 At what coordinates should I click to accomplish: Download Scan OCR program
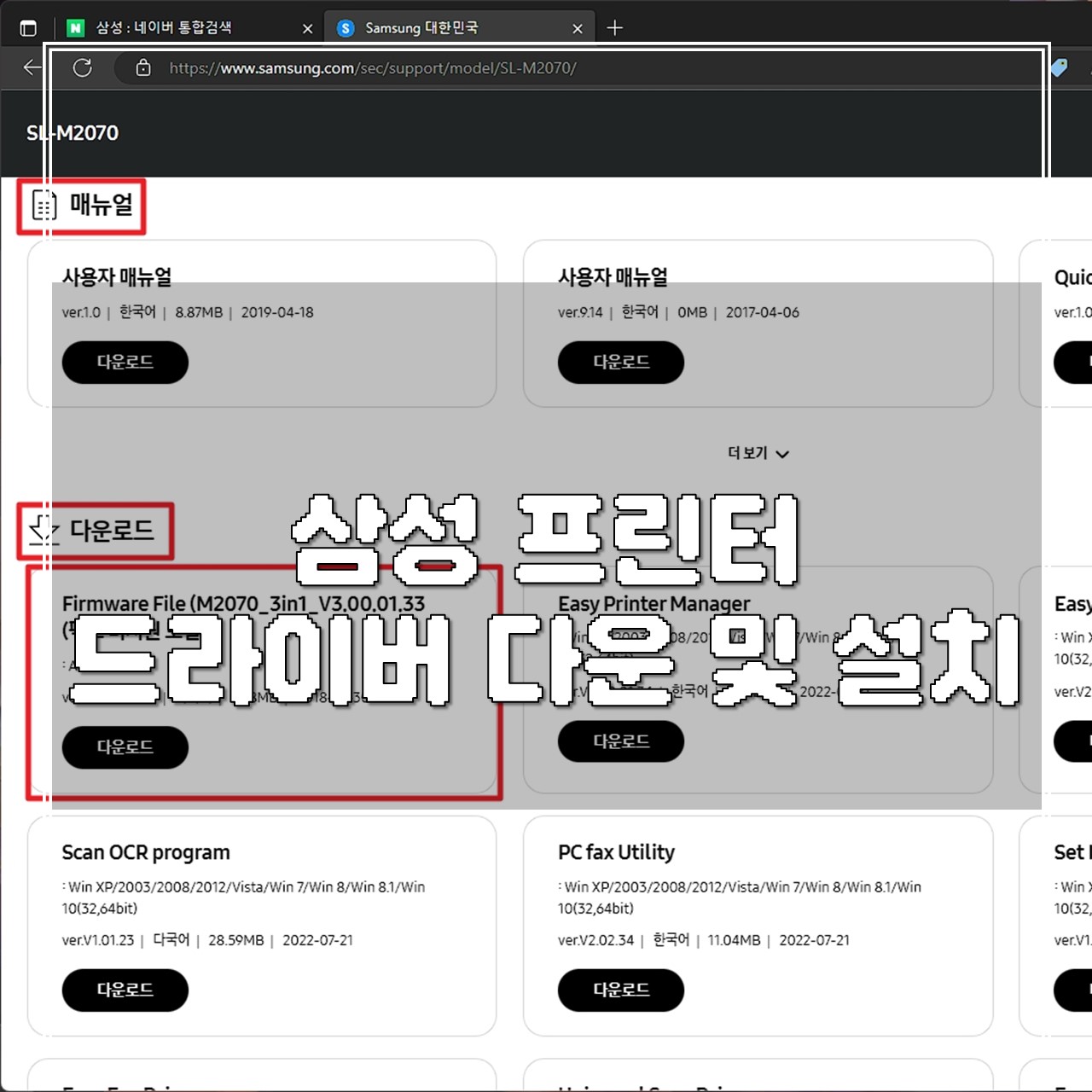pos(125,990)
